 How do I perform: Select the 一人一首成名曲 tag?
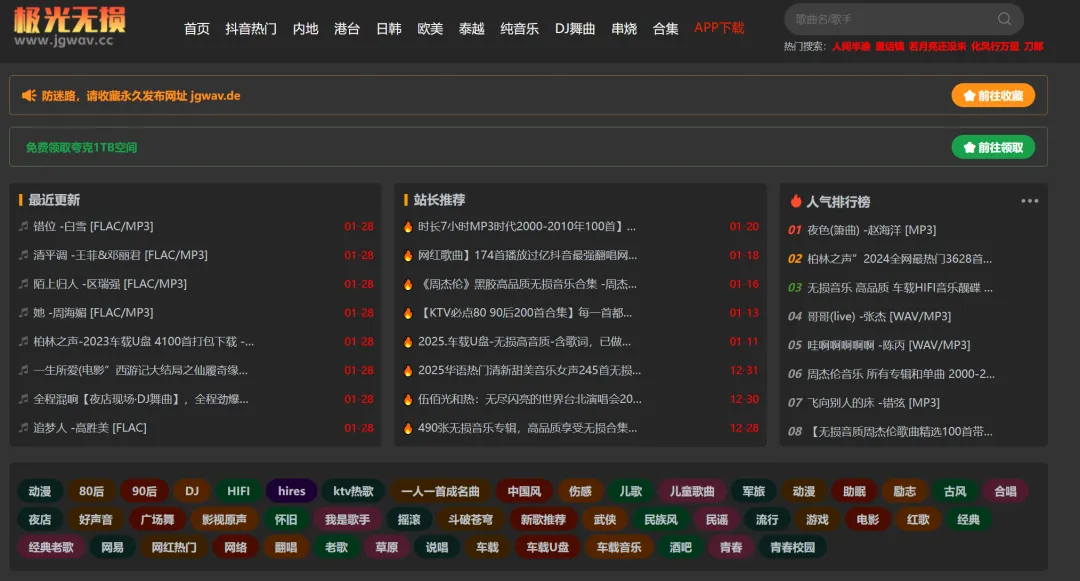click(440, 491)
